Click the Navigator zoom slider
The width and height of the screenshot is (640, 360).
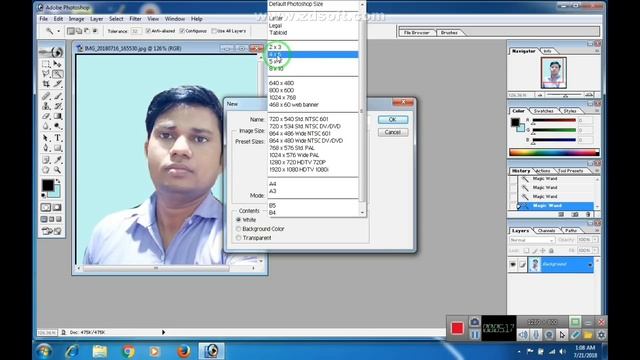(565, 95)
